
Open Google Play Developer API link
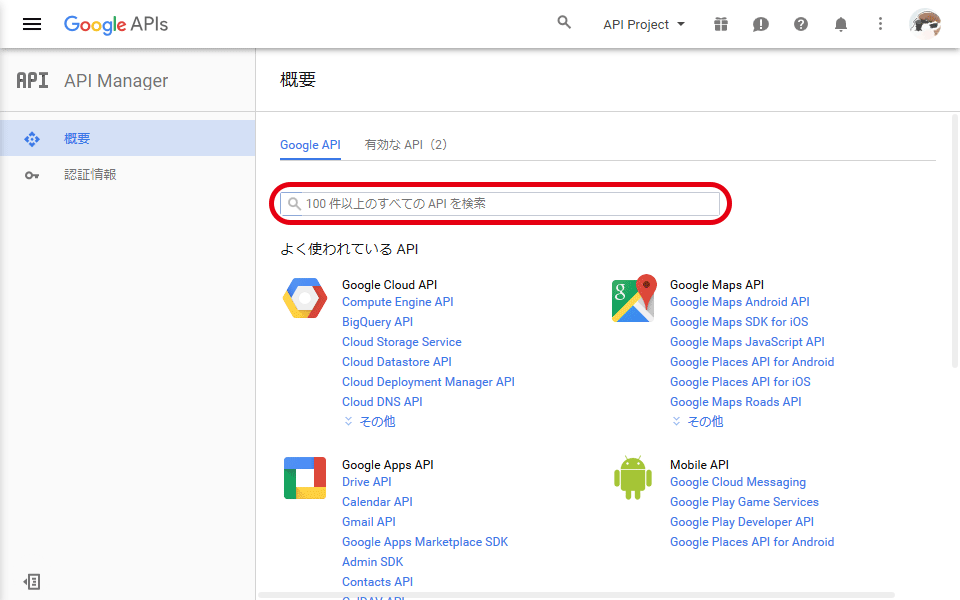pos(741,522)
